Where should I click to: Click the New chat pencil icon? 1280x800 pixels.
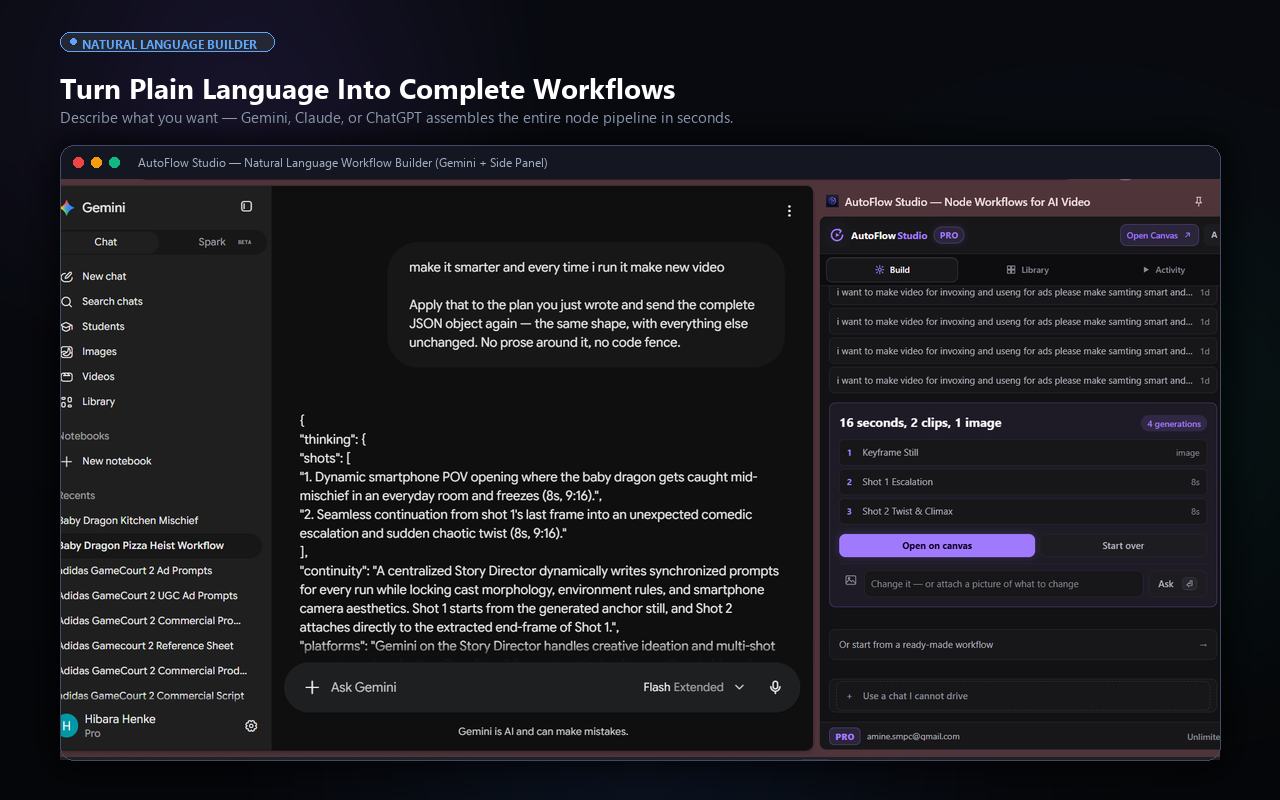click(67, 276)
